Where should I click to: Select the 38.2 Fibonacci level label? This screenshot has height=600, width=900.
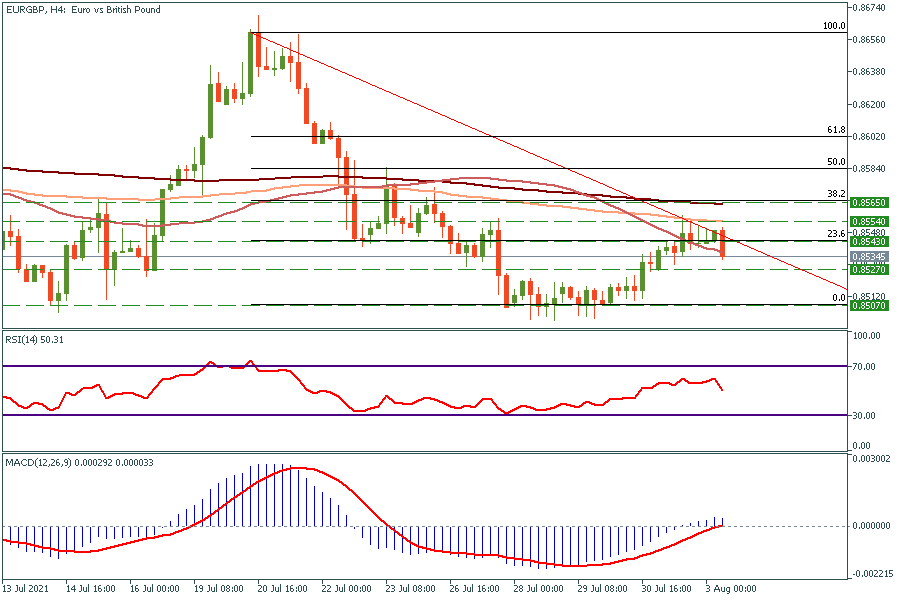pos(836,194)
